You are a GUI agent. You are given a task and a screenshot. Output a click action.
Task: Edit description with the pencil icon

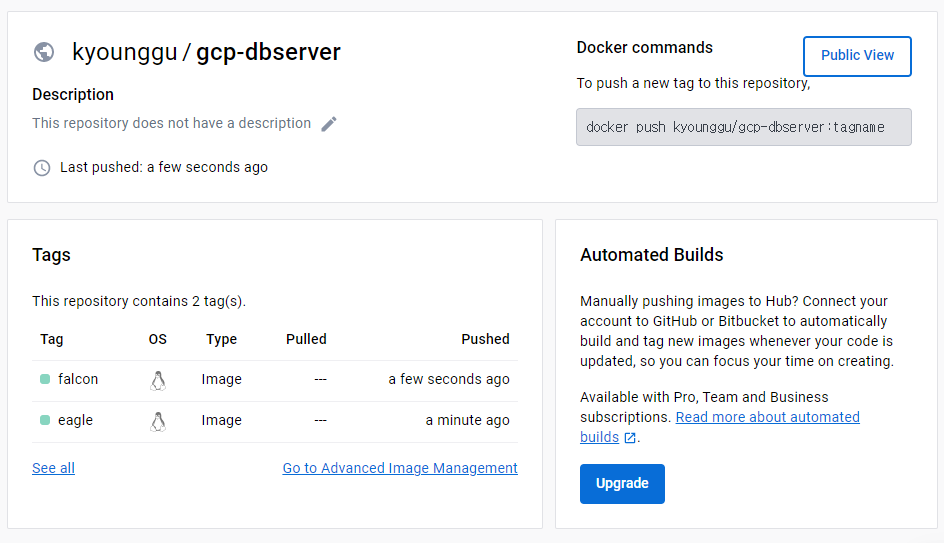click(329, 124)
